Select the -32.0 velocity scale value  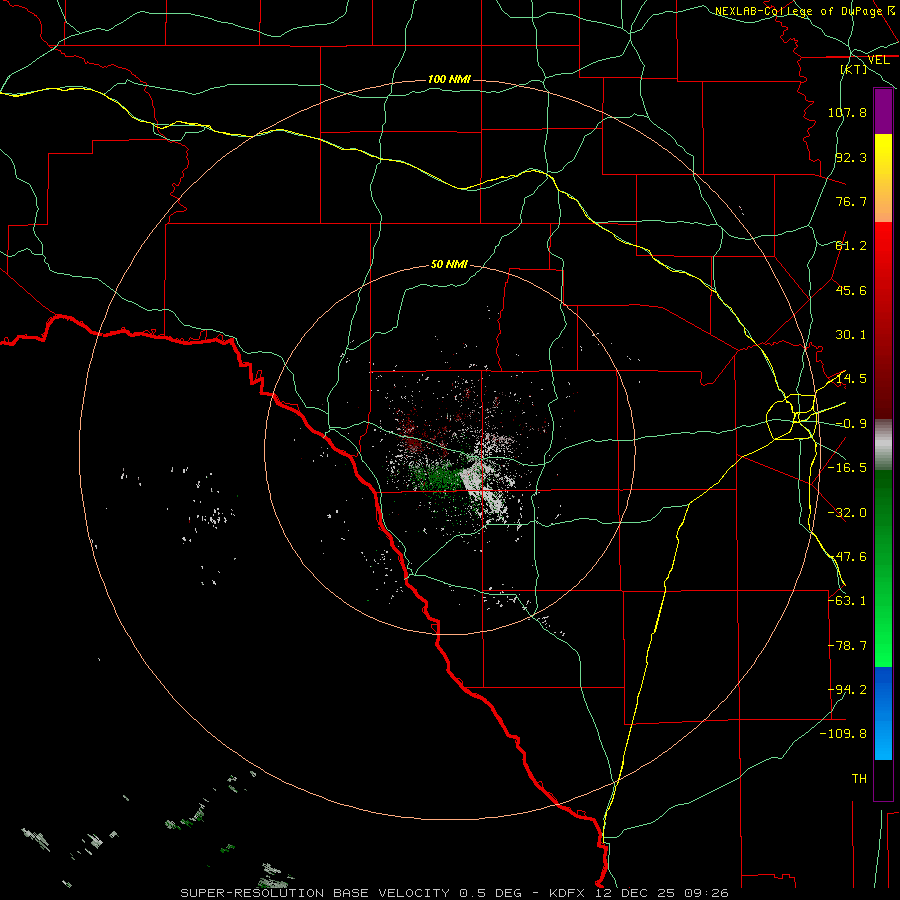click(847, 513)
